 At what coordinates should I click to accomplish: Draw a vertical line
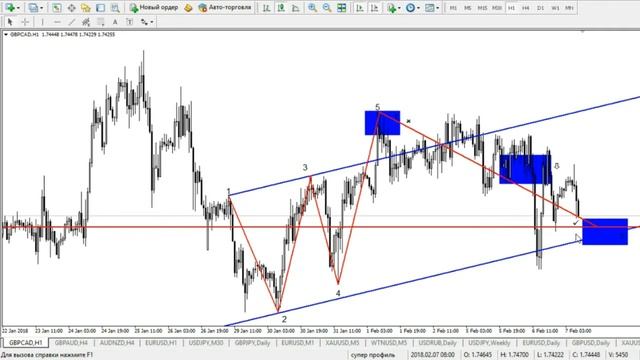[x=42, y=22]
